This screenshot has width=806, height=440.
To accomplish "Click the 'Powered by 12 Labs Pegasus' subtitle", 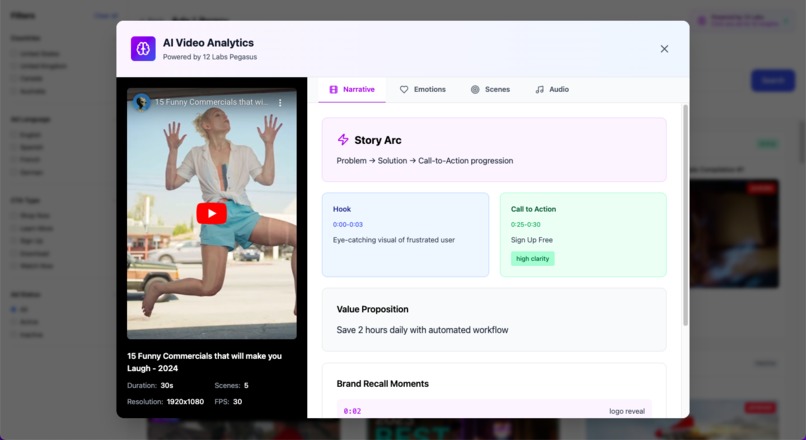I will [210, 57].
